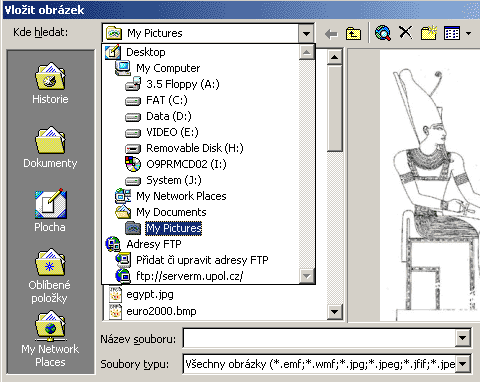The image size is (480, 382).
Task: Click the file list scroll down arrow
Action: pyautogui.click(x=334, y=312)
